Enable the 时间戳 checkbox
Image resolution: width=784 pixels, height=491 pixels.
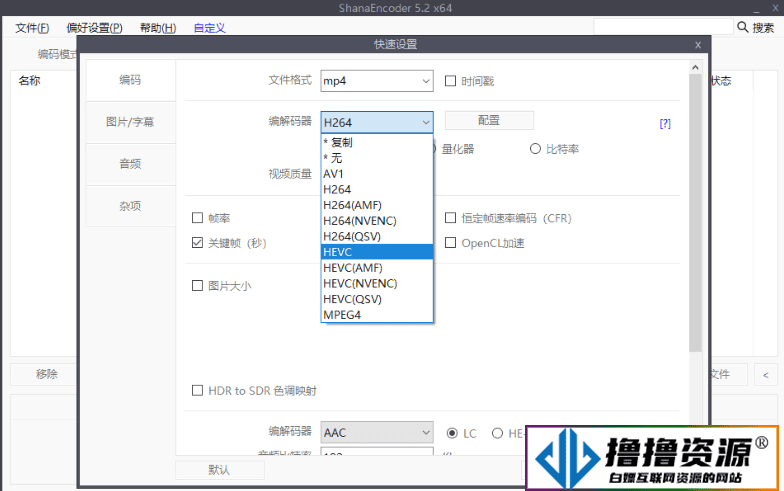point(450,81)
